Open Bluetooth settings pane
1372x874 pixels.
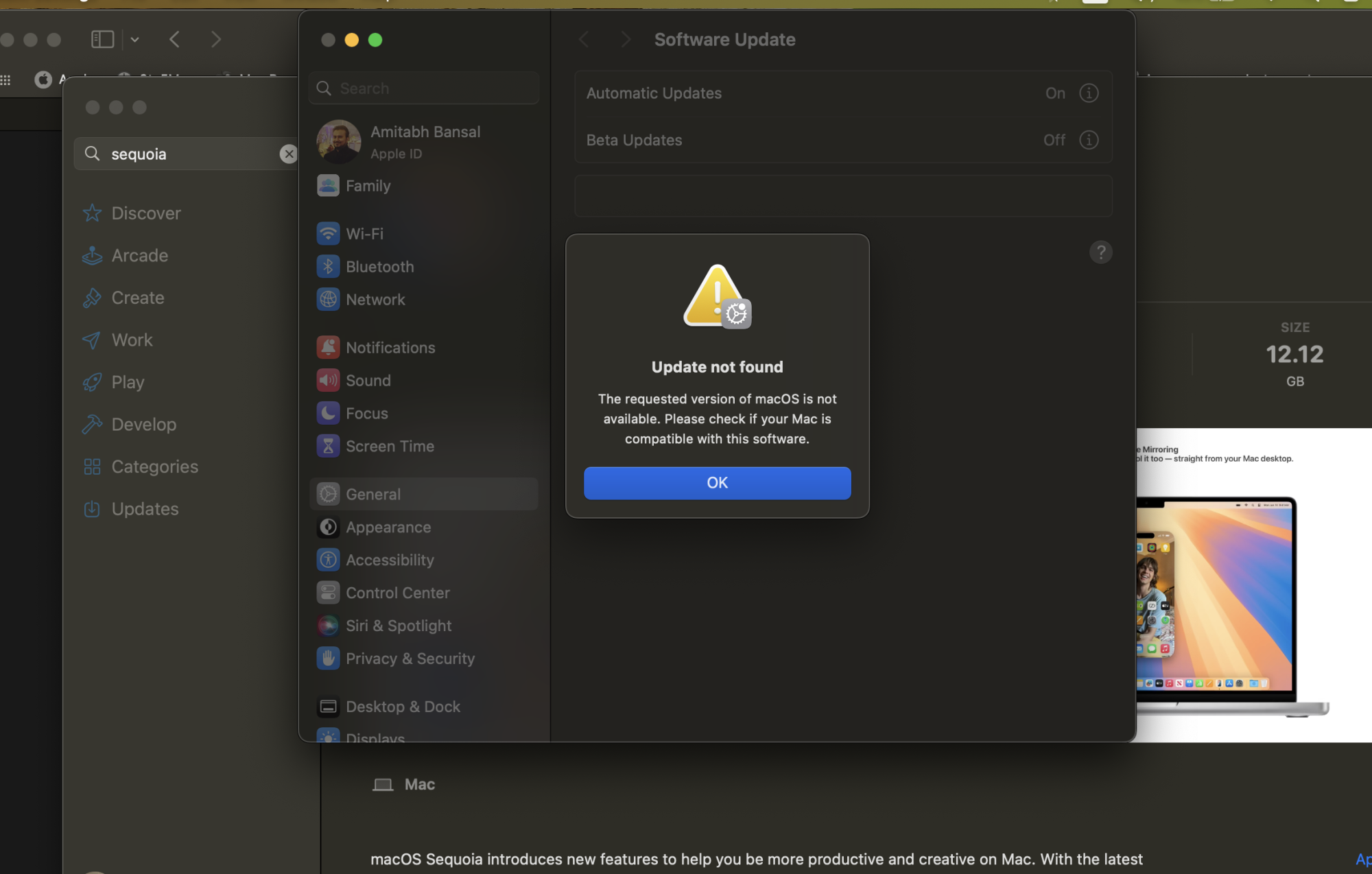(379, 267)
